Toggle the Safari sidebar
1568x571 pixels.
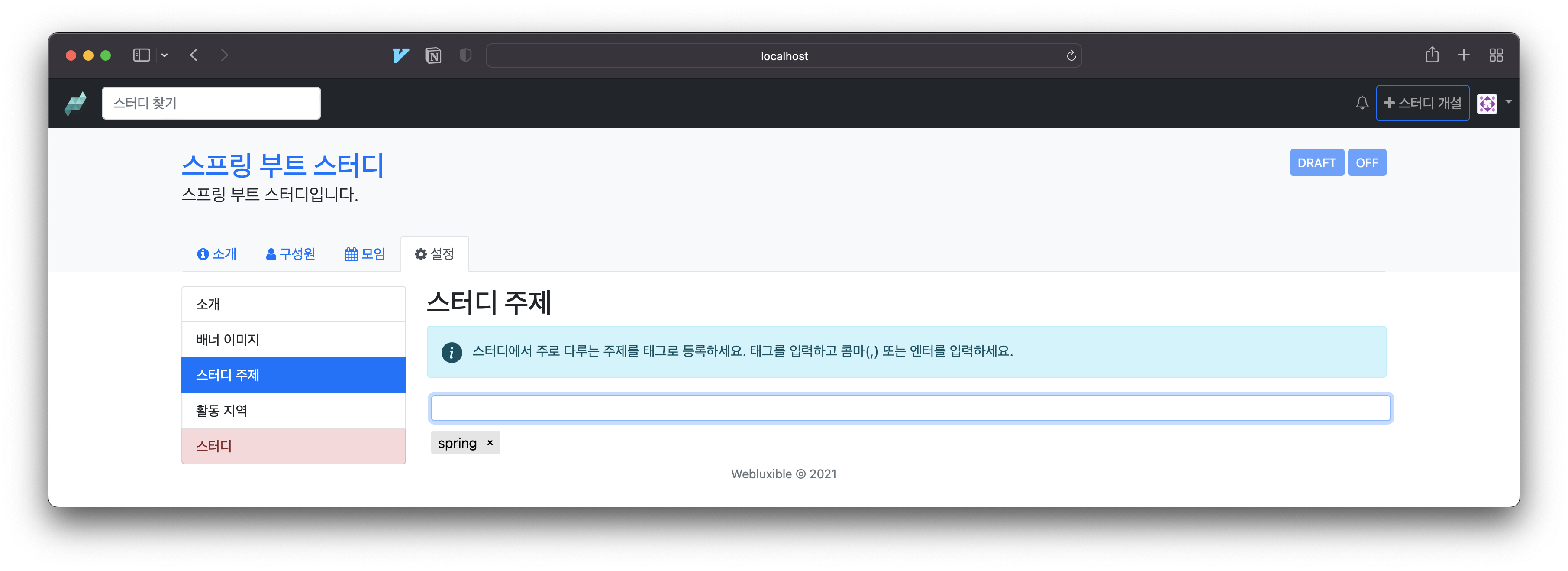coord(141,55)
